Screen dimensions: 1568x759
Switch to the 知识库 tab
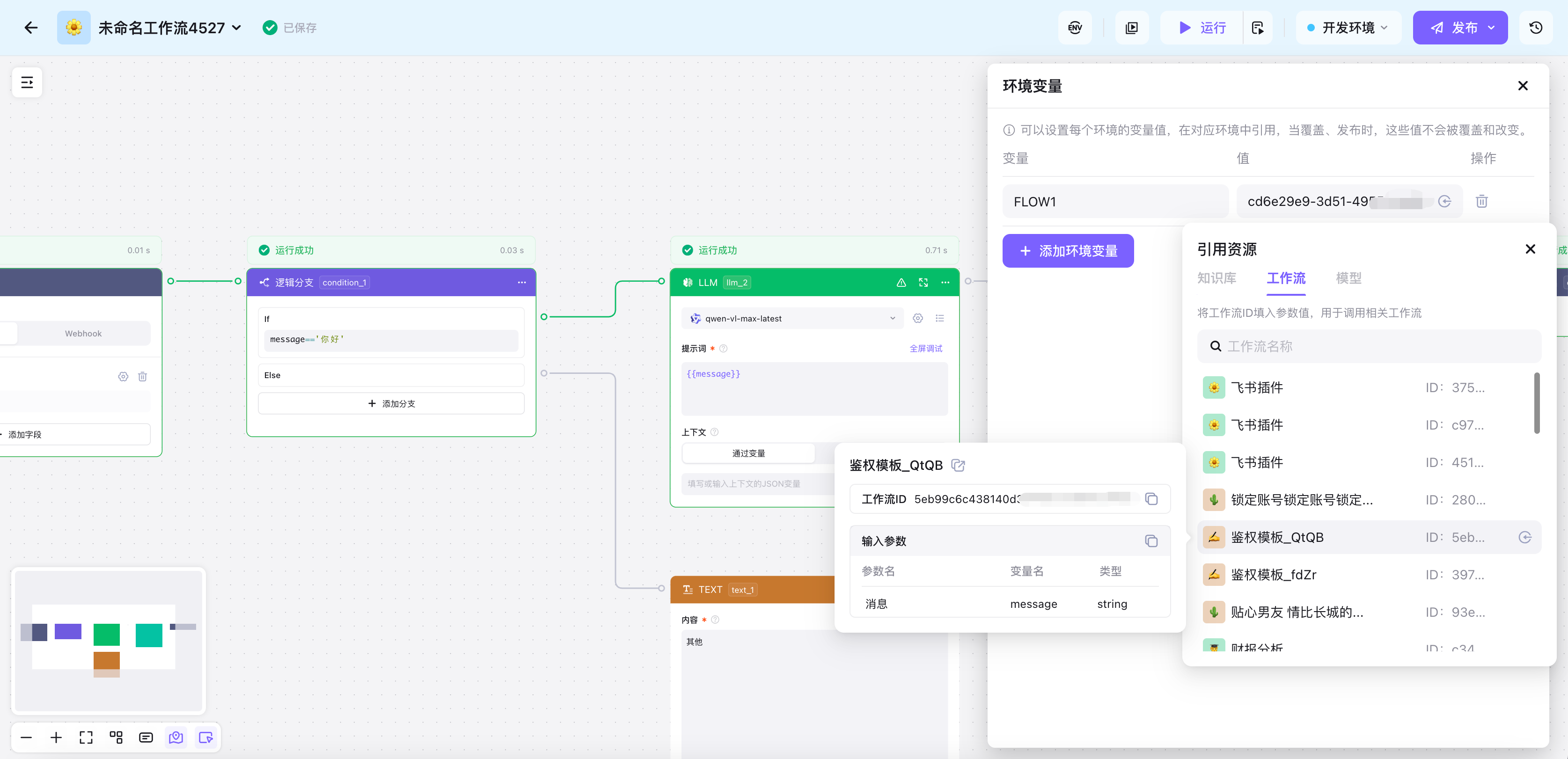point(1216,278)
